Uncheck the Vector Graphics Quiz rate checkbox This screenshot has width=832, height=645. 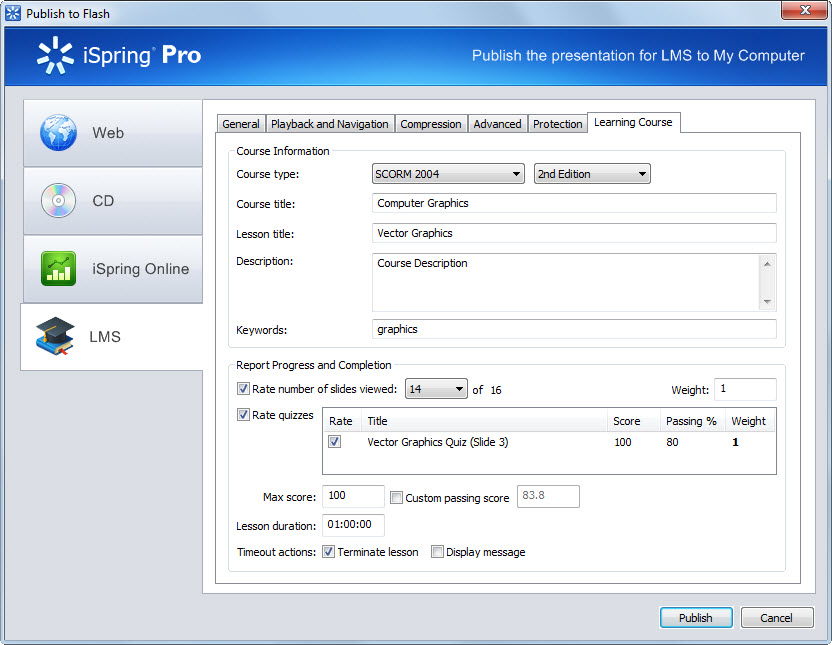334,441
